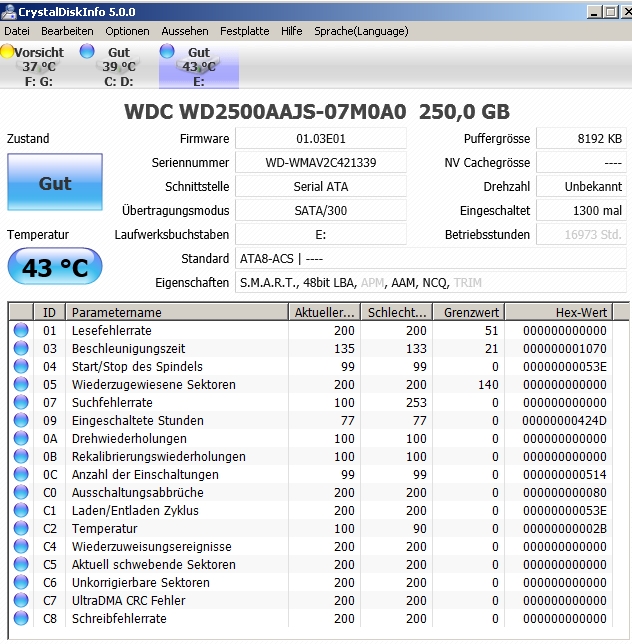
Task: Click the CrystalDiskInfo title bar icon
Action: click(x=8, y=12)
